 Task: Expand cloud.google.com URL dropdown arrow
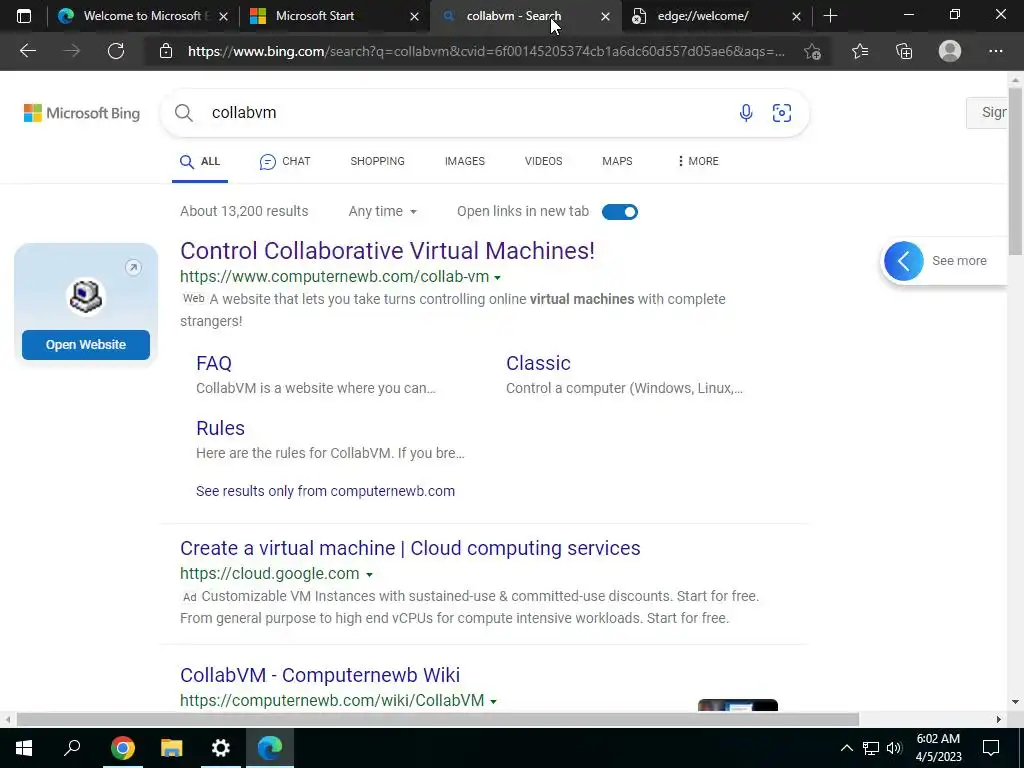click(x=370, y=575)
